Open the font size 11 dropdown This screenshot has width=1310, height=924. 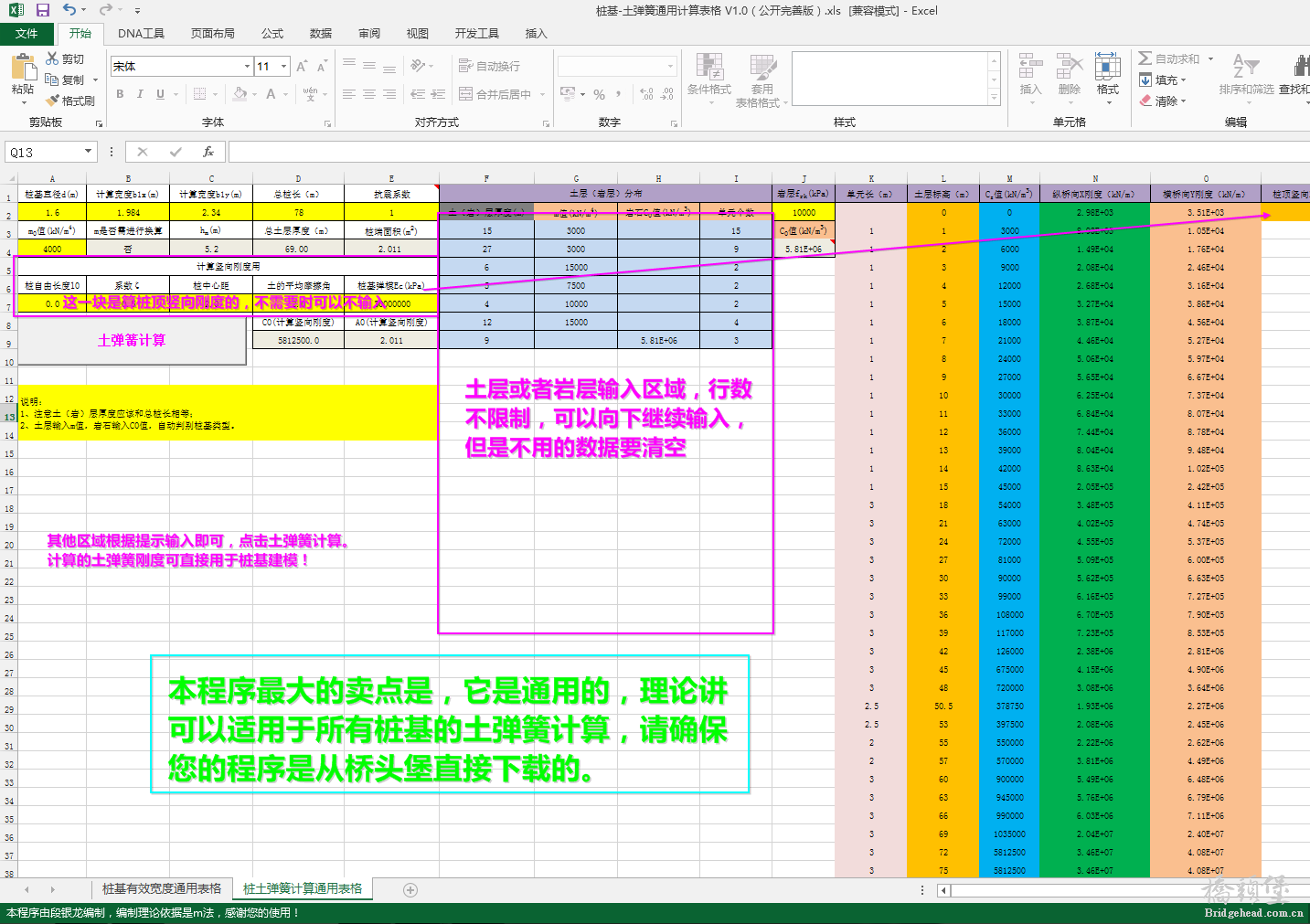coord(284,66)
